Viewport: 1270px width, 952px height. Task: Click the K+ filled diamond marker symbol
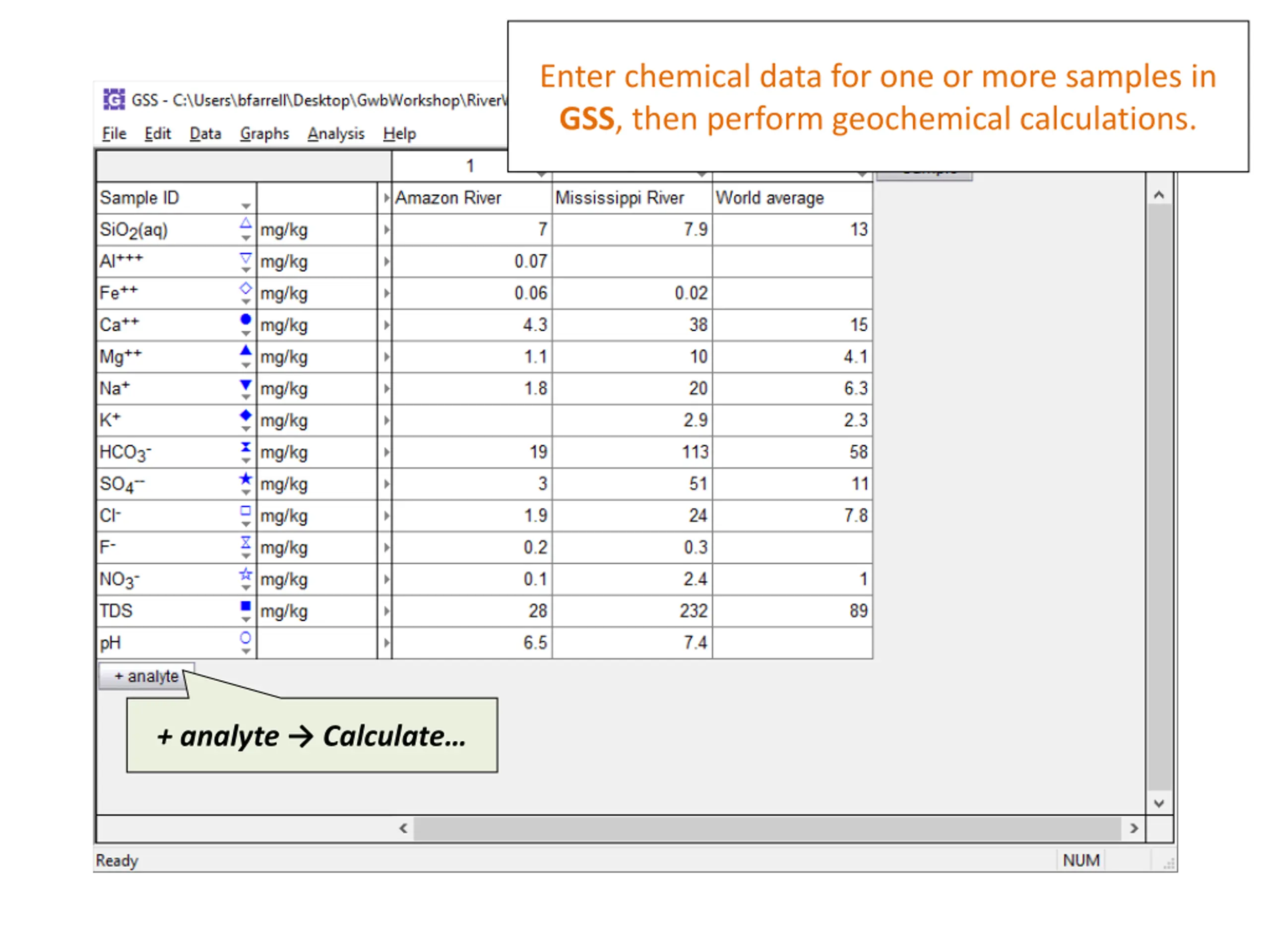[245, 415]
